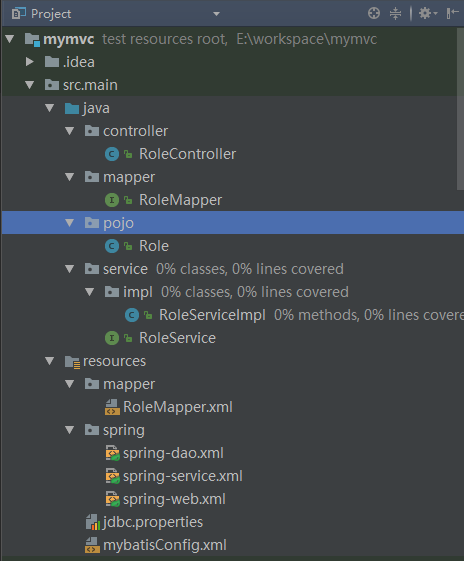
Task: Select spring-service.xml file
Action: point(183,476)
